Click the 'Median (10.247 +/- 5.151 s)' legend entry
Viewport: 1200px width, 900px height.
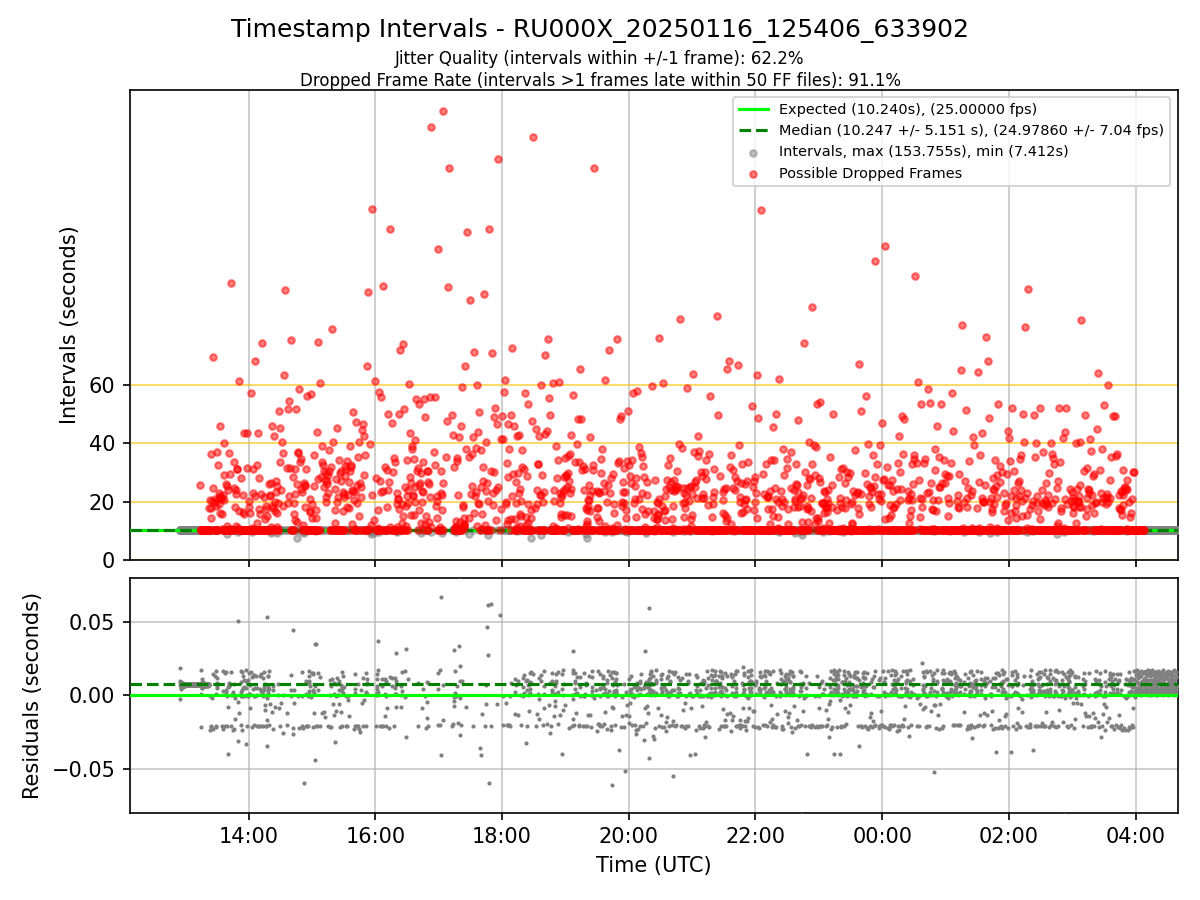pos(971,130)
